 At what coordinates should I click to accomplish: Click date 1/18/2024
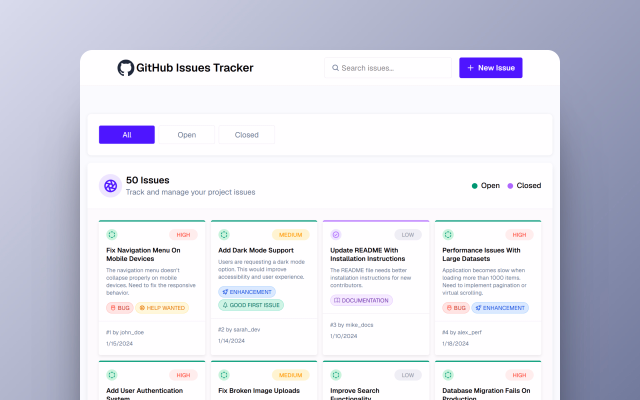[x=455, y=344]
